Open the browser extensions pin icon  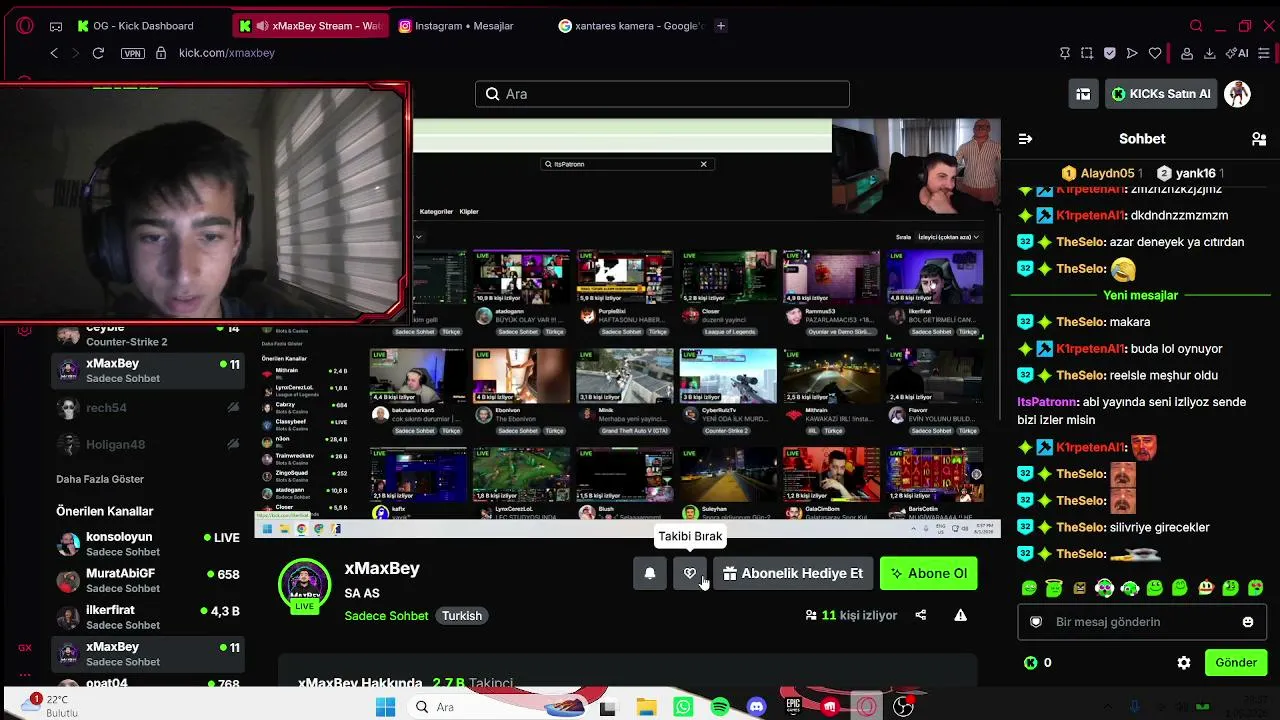pos(1064,53)
